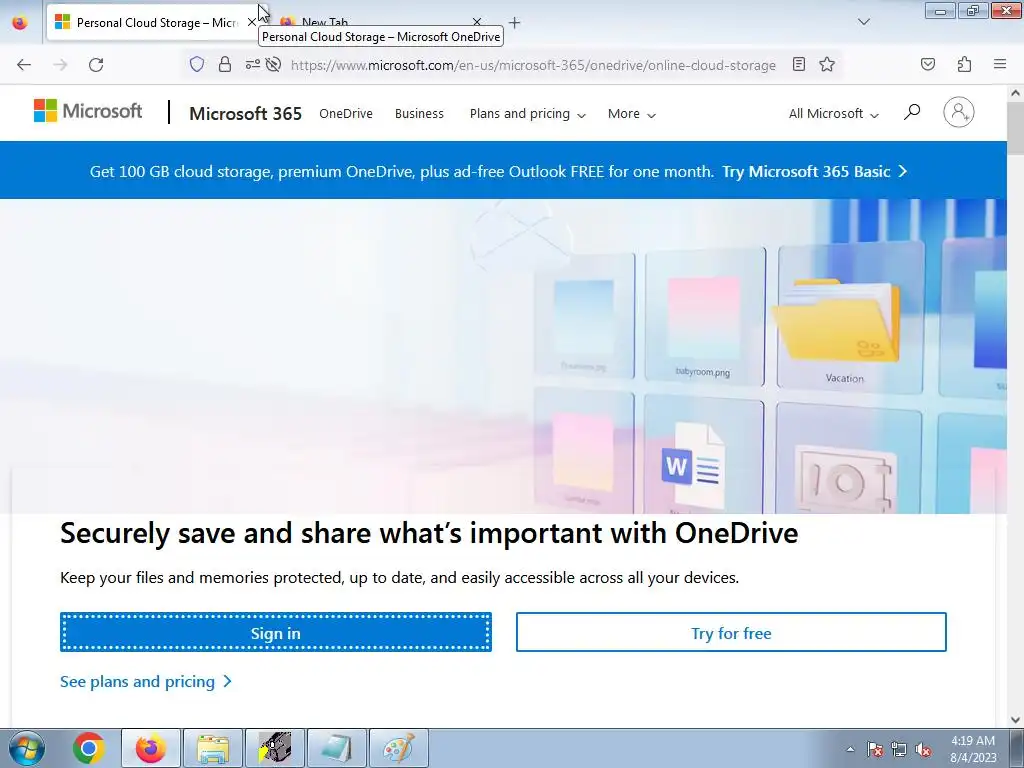Screen dimensions: 1024x768
Task: Click the muted volume tray icon
Action: (923, 749)
